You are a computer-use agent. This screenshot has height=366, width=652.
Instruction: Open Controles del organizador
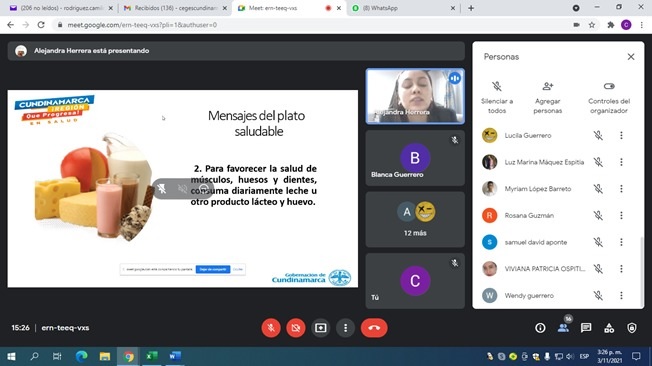pos(609,97)
